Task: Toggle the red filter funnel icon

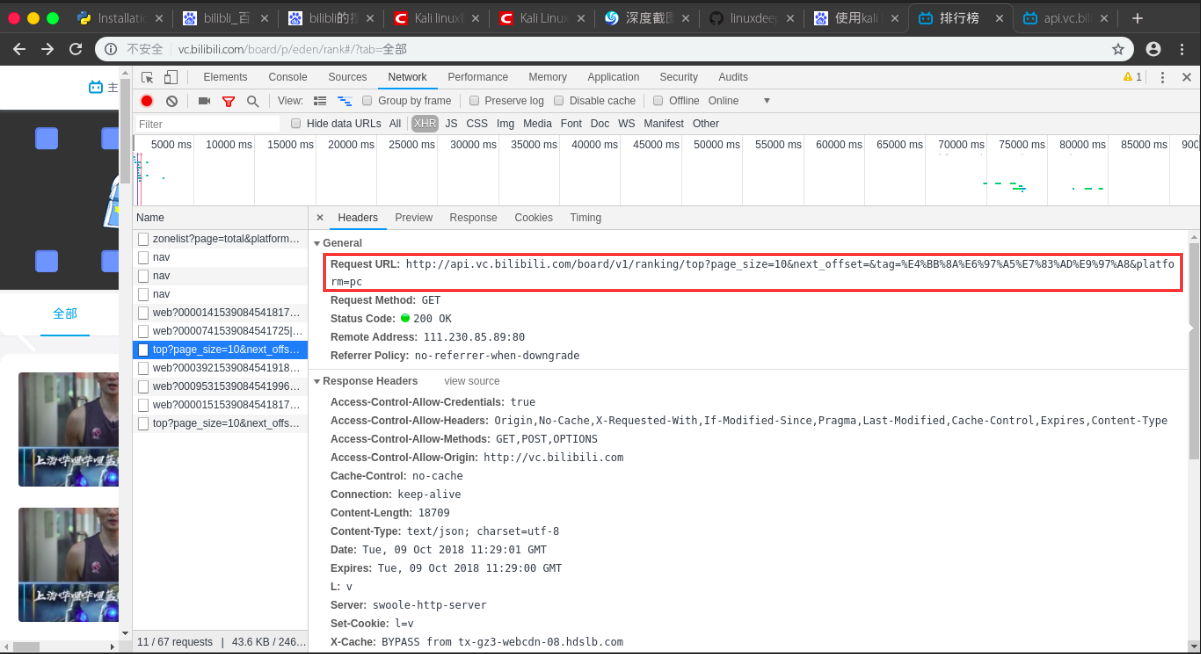Action: pos(229,101)
